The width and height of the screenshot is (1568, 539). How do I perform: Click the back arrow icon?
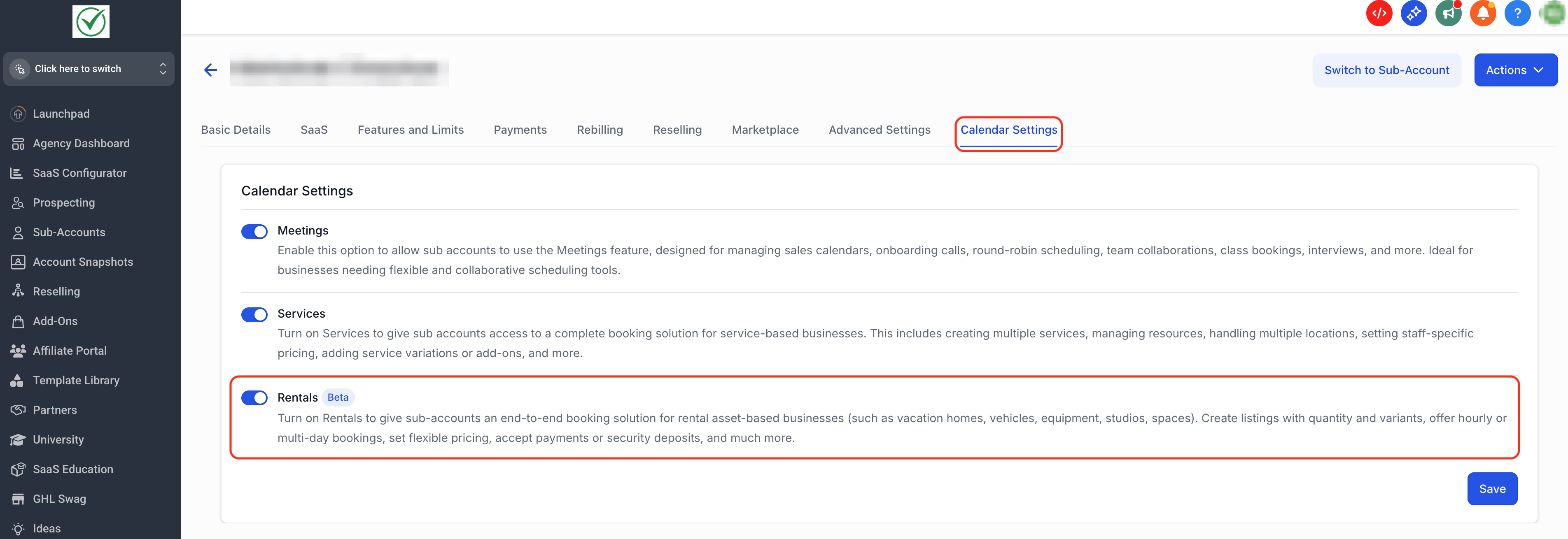210,70
